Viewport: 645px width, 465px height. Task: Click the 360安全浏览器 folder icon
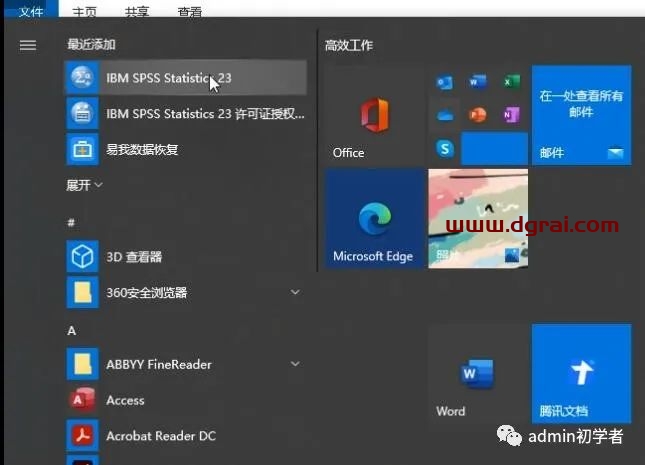82,292
